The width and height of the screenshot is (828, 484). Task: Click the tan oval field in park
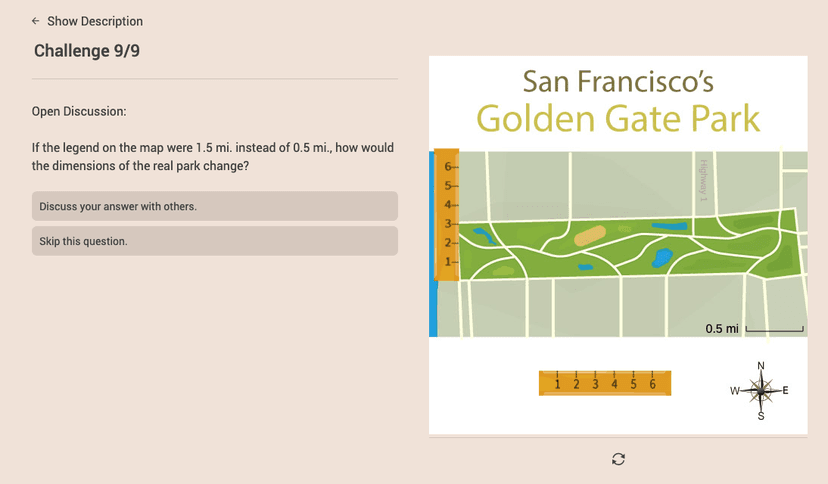click(590, 235)
